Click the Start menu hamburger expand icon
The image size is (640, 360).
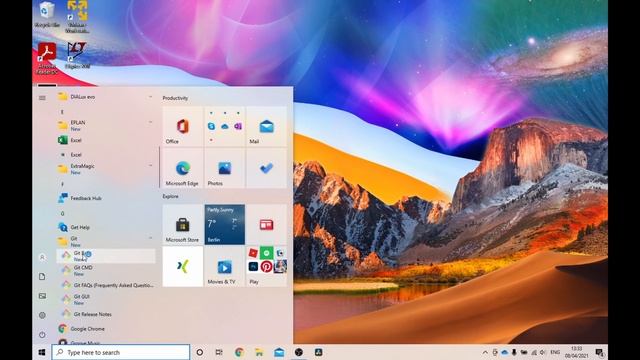tap(42, 98)
